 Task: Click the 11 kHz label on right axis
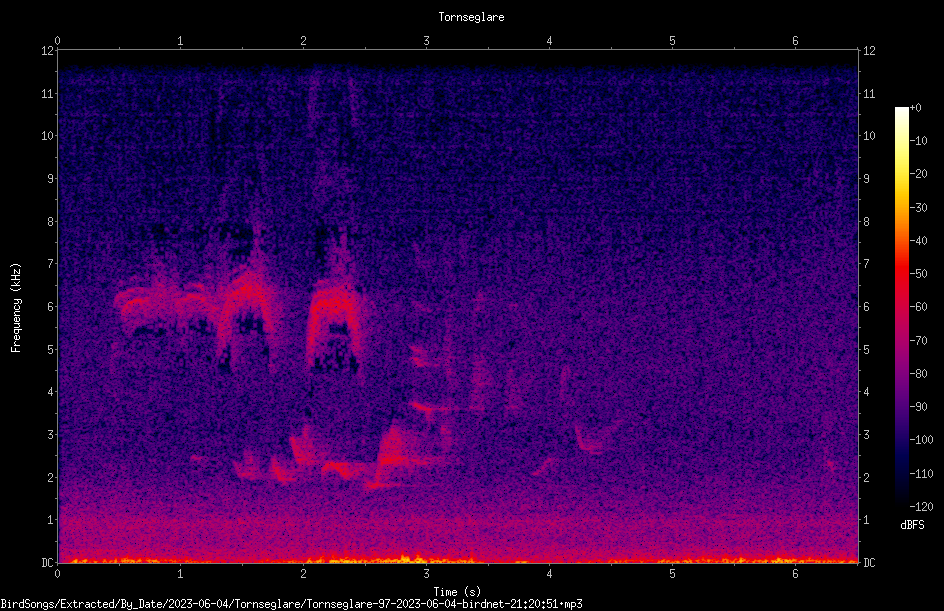[869, 93]
